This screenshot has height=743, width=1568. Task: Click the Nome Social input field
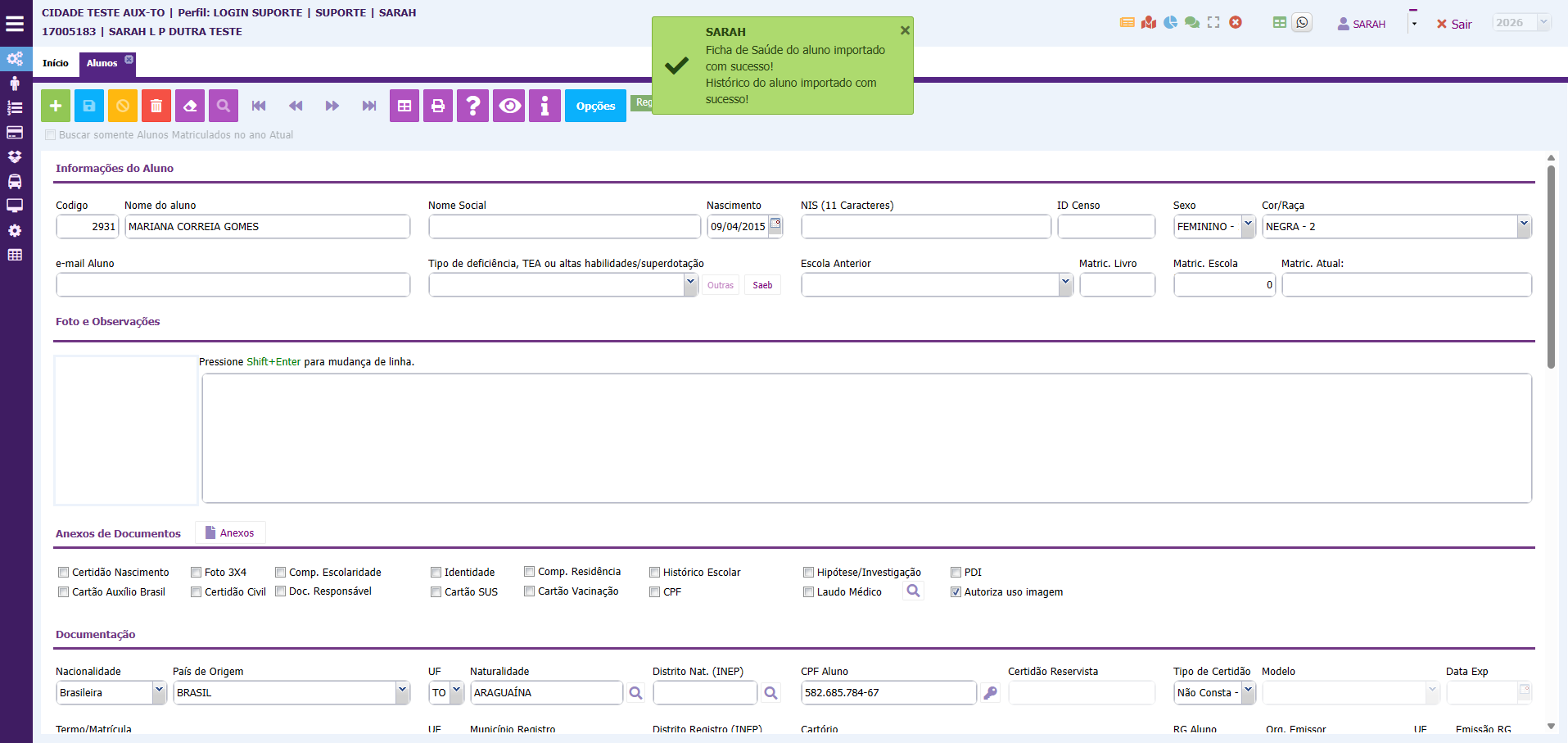[564, 227]
